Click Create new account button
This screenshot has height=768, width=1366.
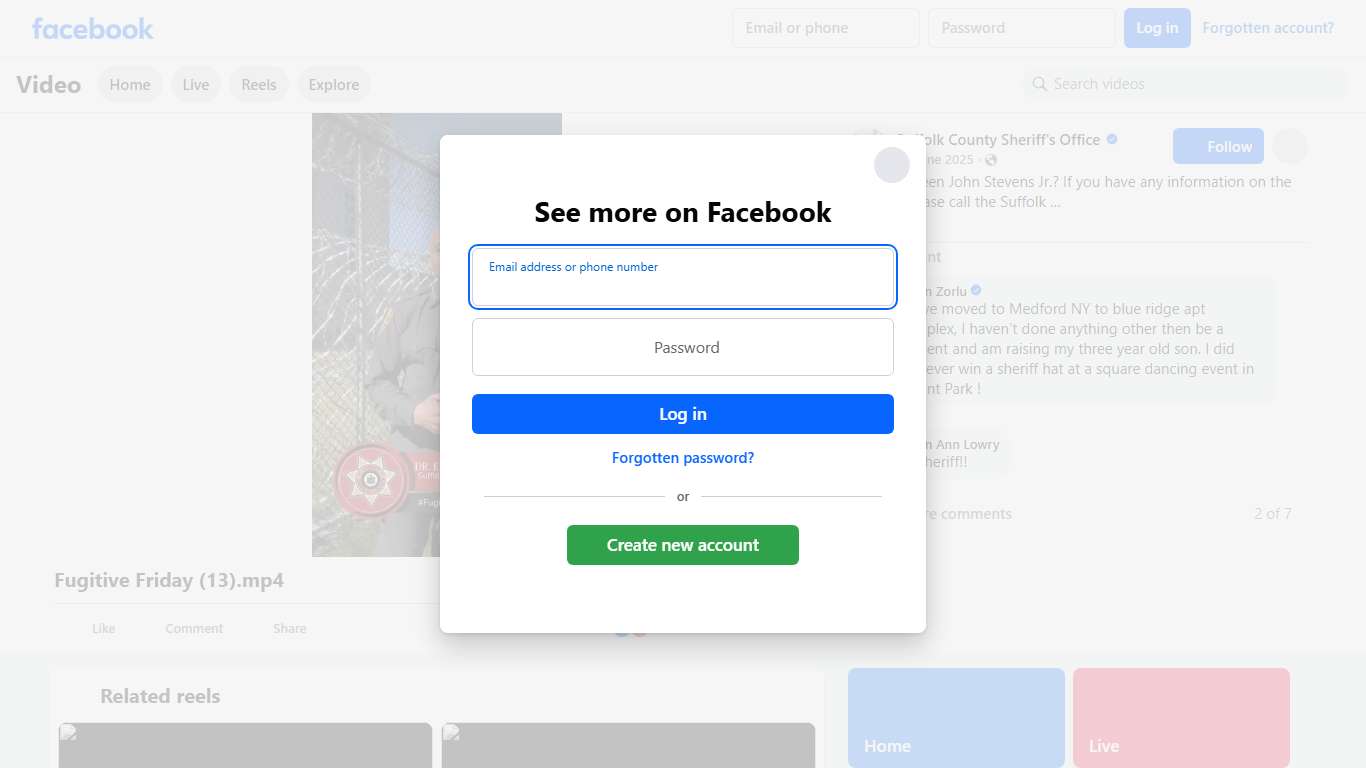683,545
